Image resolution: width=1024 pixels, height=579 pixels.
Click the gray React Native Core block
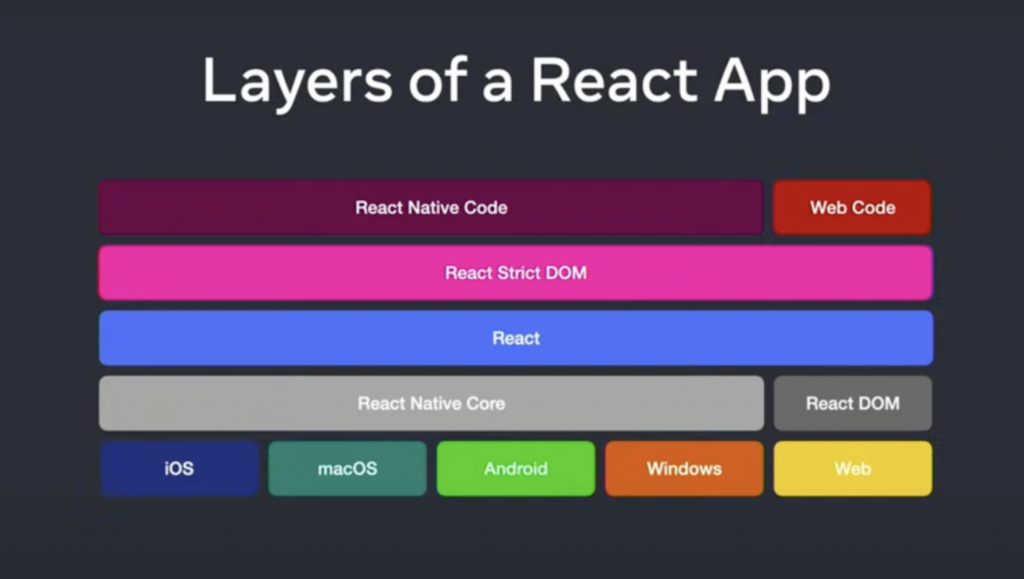pyautogui.click(x=431, y=403)
